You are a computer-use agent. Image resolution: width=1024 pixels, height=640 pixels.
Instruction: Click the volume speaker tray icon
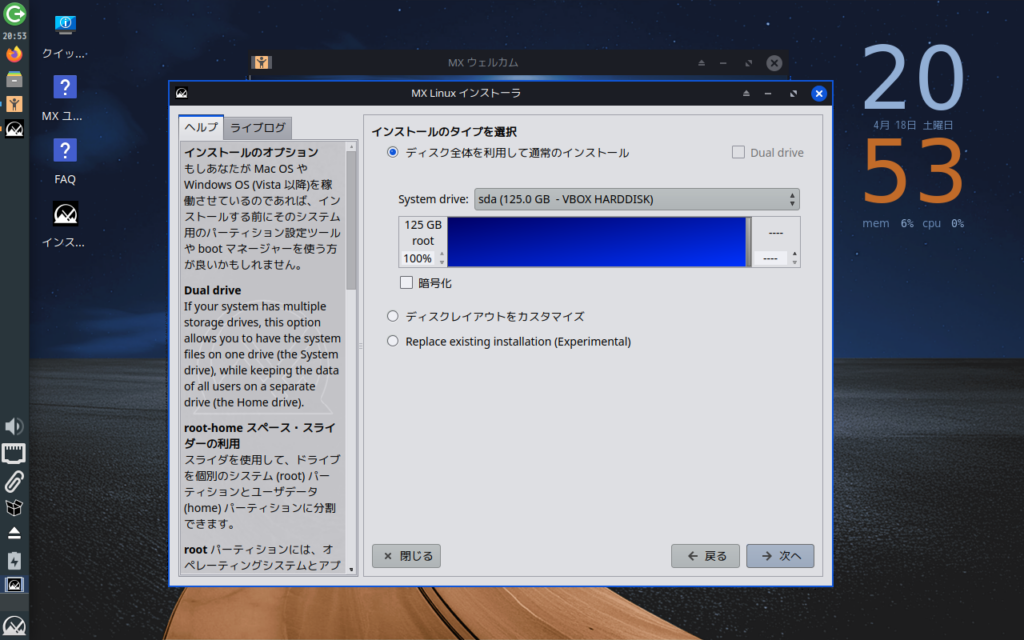(x=14, y=427)
